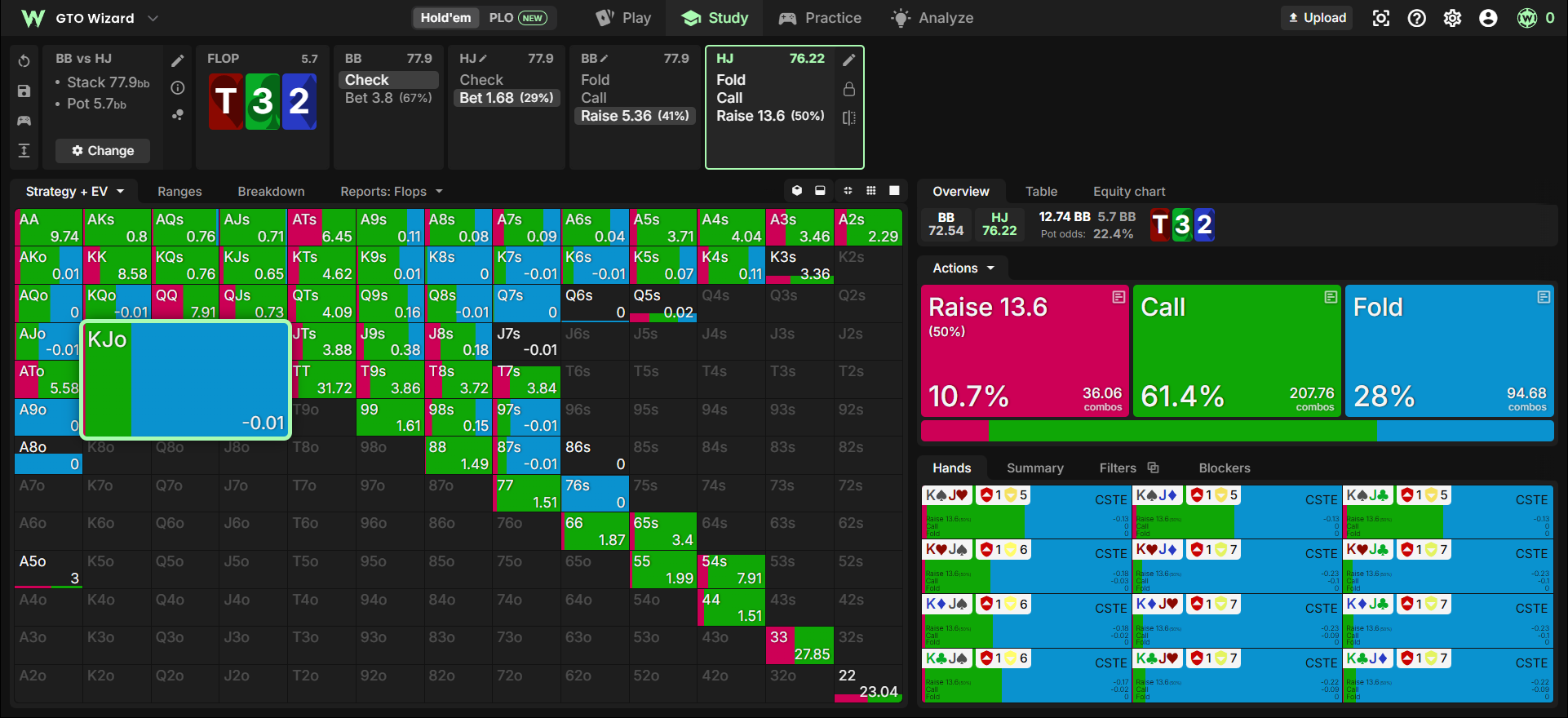Switch to the Ranges tab
Image resolution: width=1568 pixels, height=718 pixels.
point(179,192)
